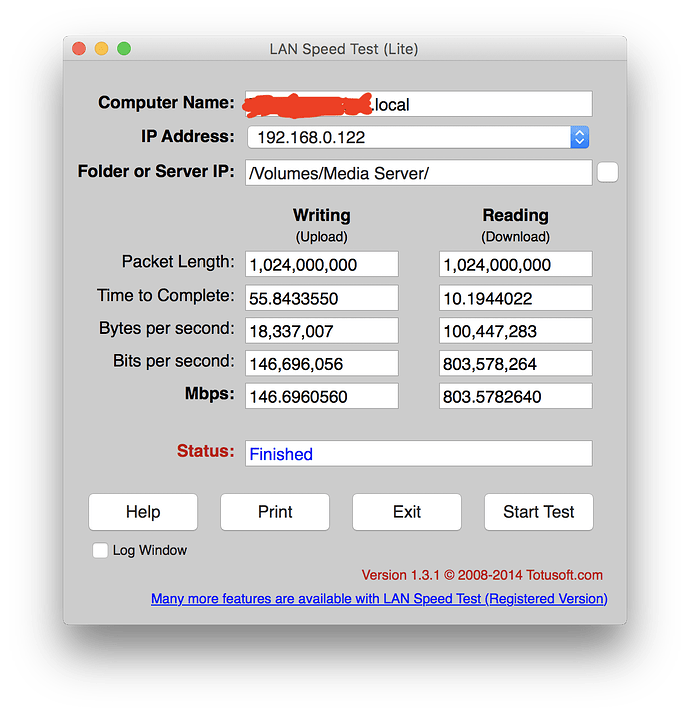
Task: Click the Reading (Download) column header
Action: pyautogui.click(x=516, y=225)
